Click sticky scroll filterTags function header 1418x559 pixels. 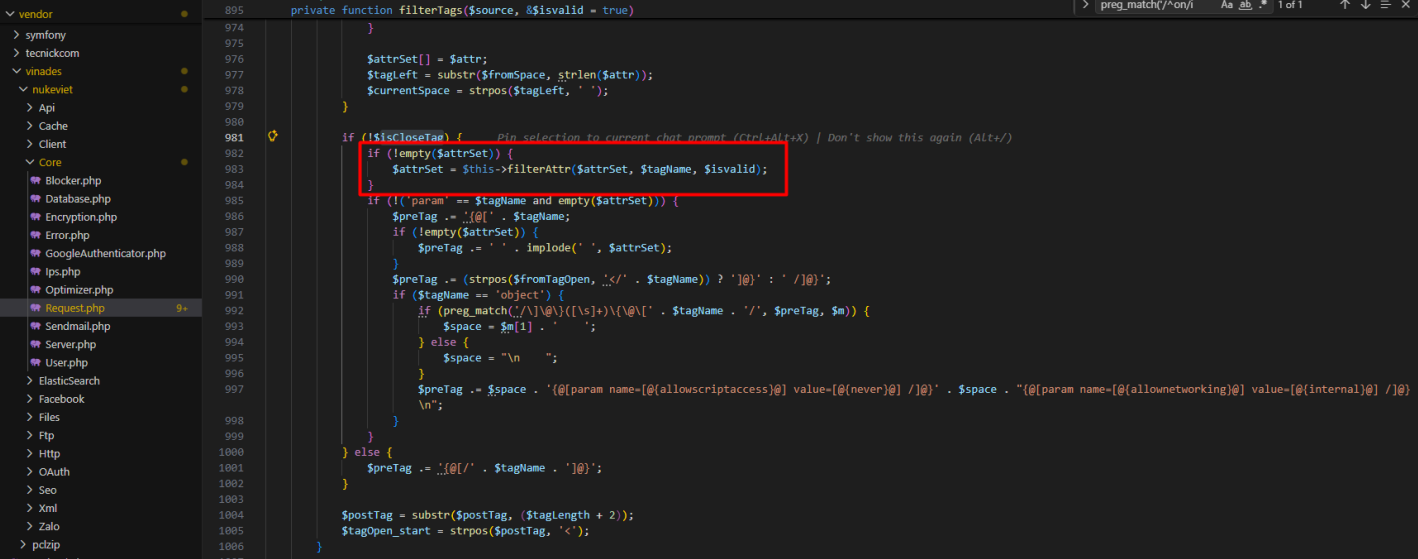click(462, 10)
